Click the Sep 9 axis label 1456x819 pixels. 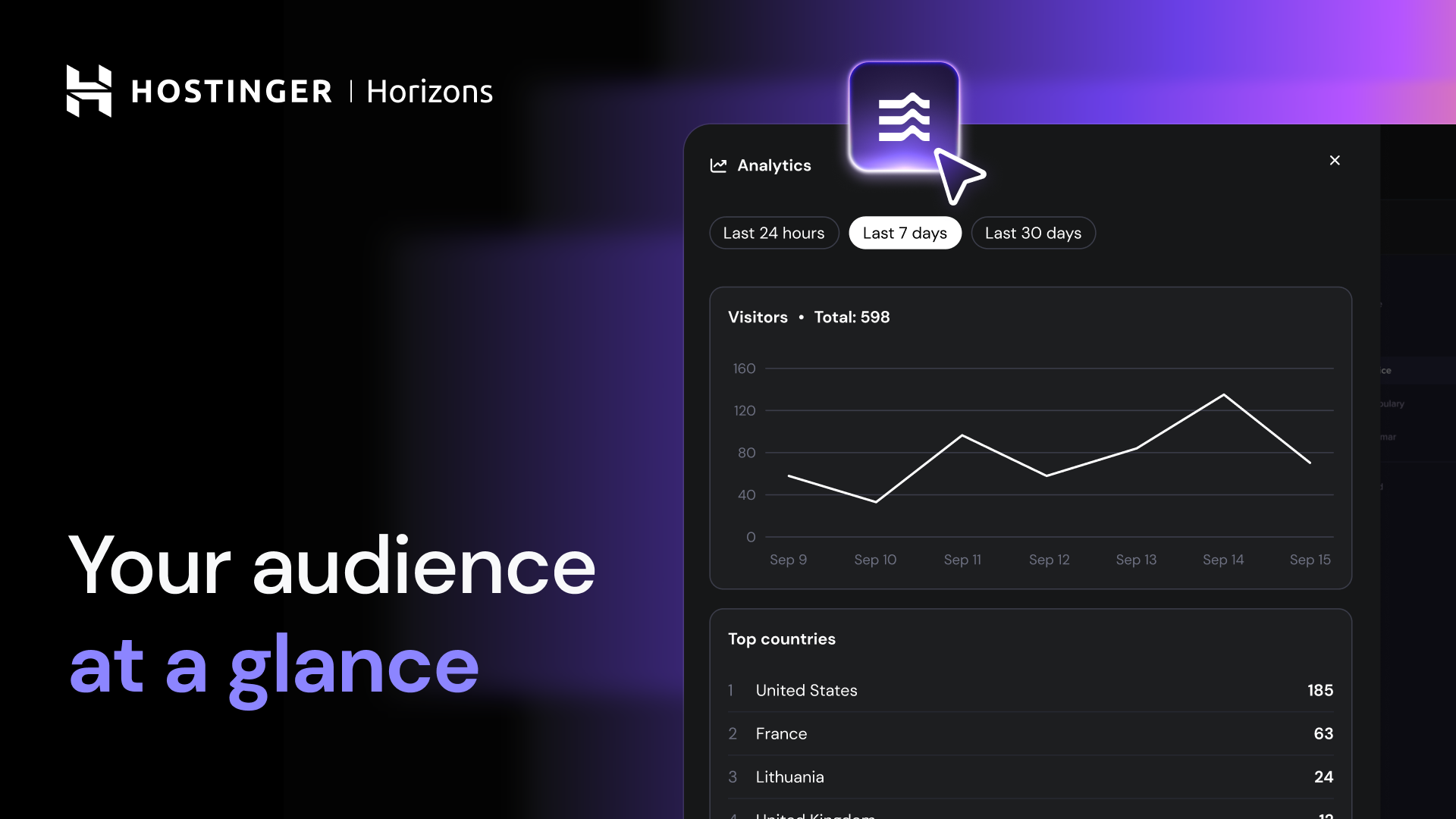coord(788,560)
